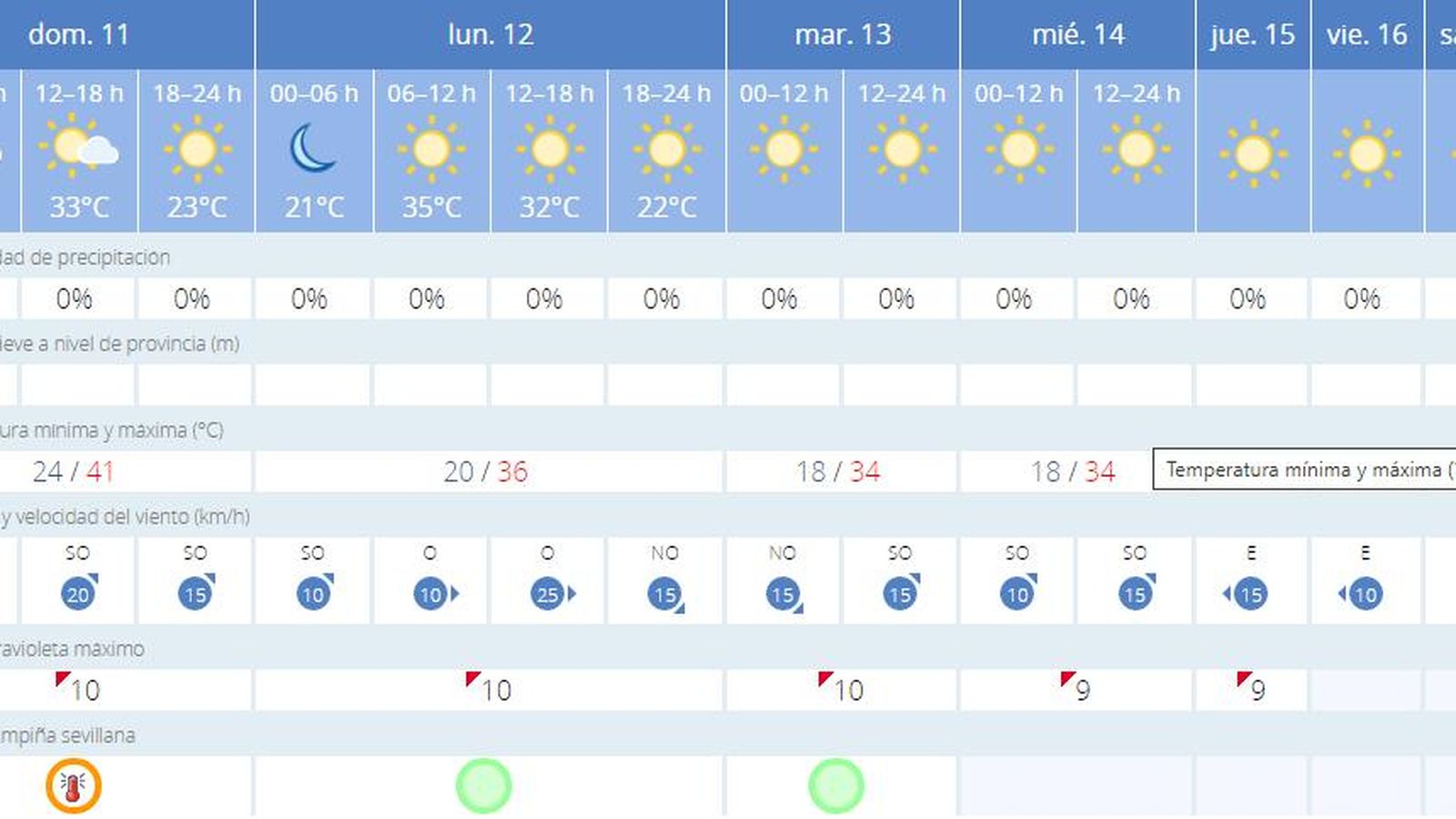This screenshot has height=819, width=1456.
Task: Click the 0% precipitation cell under jue. 15
Action: click(1250, 298)
